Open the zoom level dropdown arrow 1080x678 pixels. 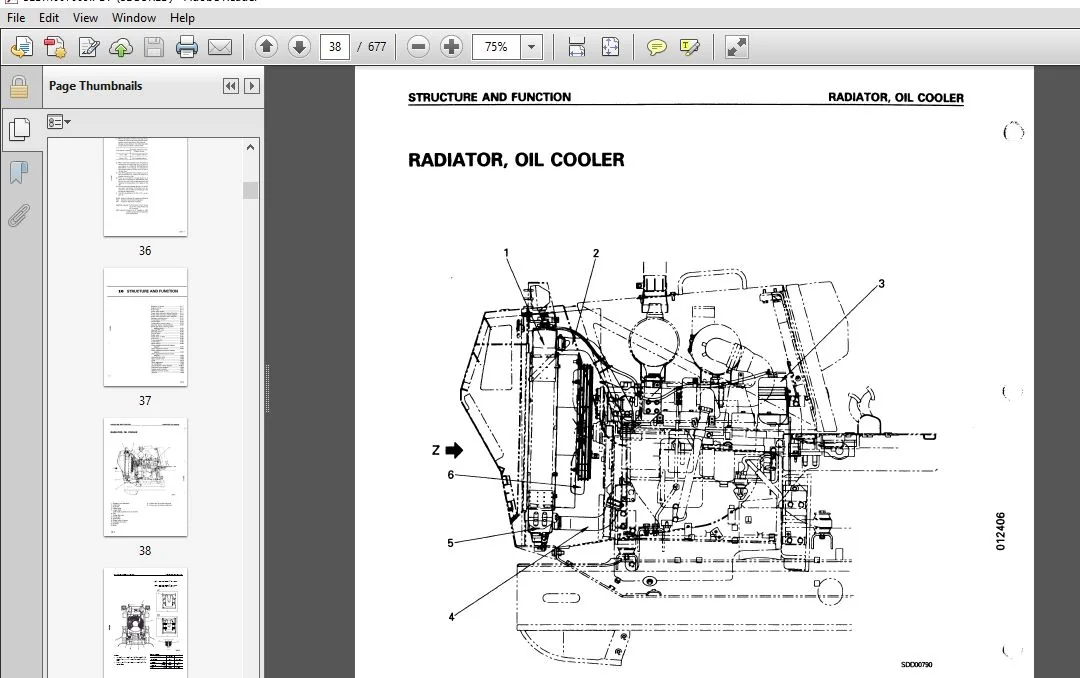(x=531, y=47)
